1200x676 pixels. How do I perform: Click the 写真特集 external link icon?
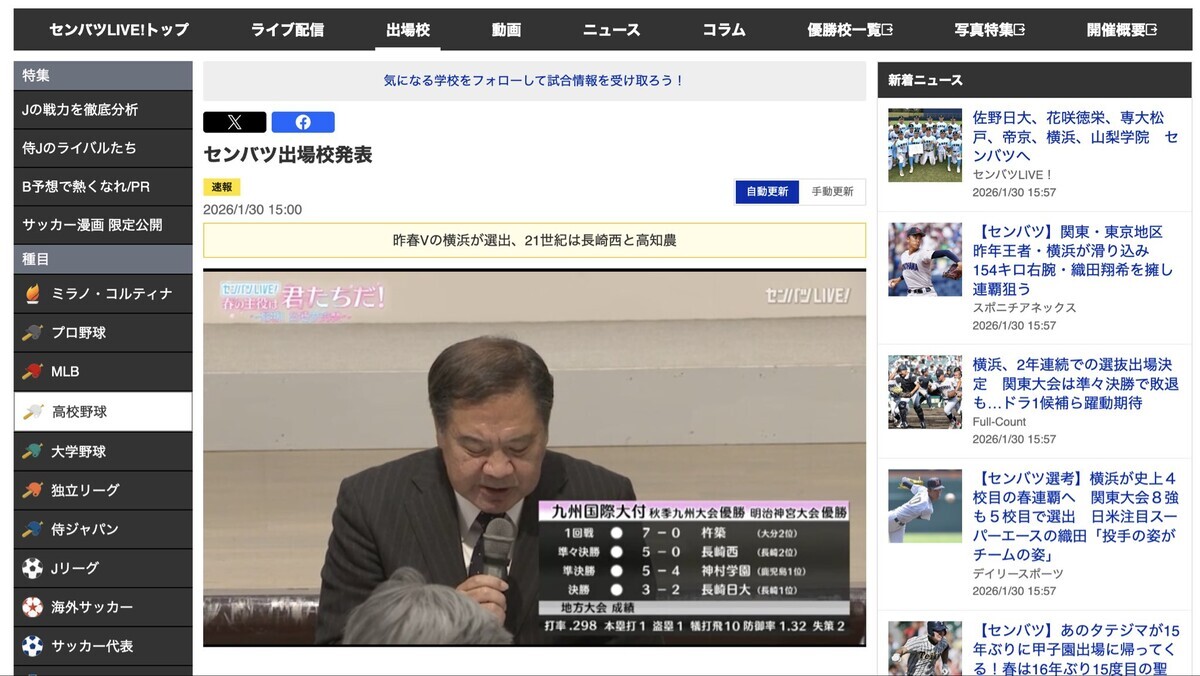point(1019,30)
